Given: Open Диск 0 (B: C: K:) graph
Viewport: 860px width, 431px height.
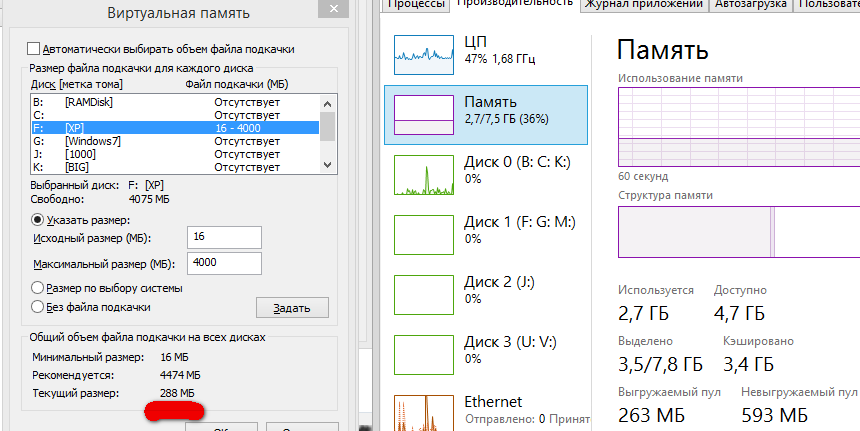Looking at the screenshot, I should [x=425, y=175].
